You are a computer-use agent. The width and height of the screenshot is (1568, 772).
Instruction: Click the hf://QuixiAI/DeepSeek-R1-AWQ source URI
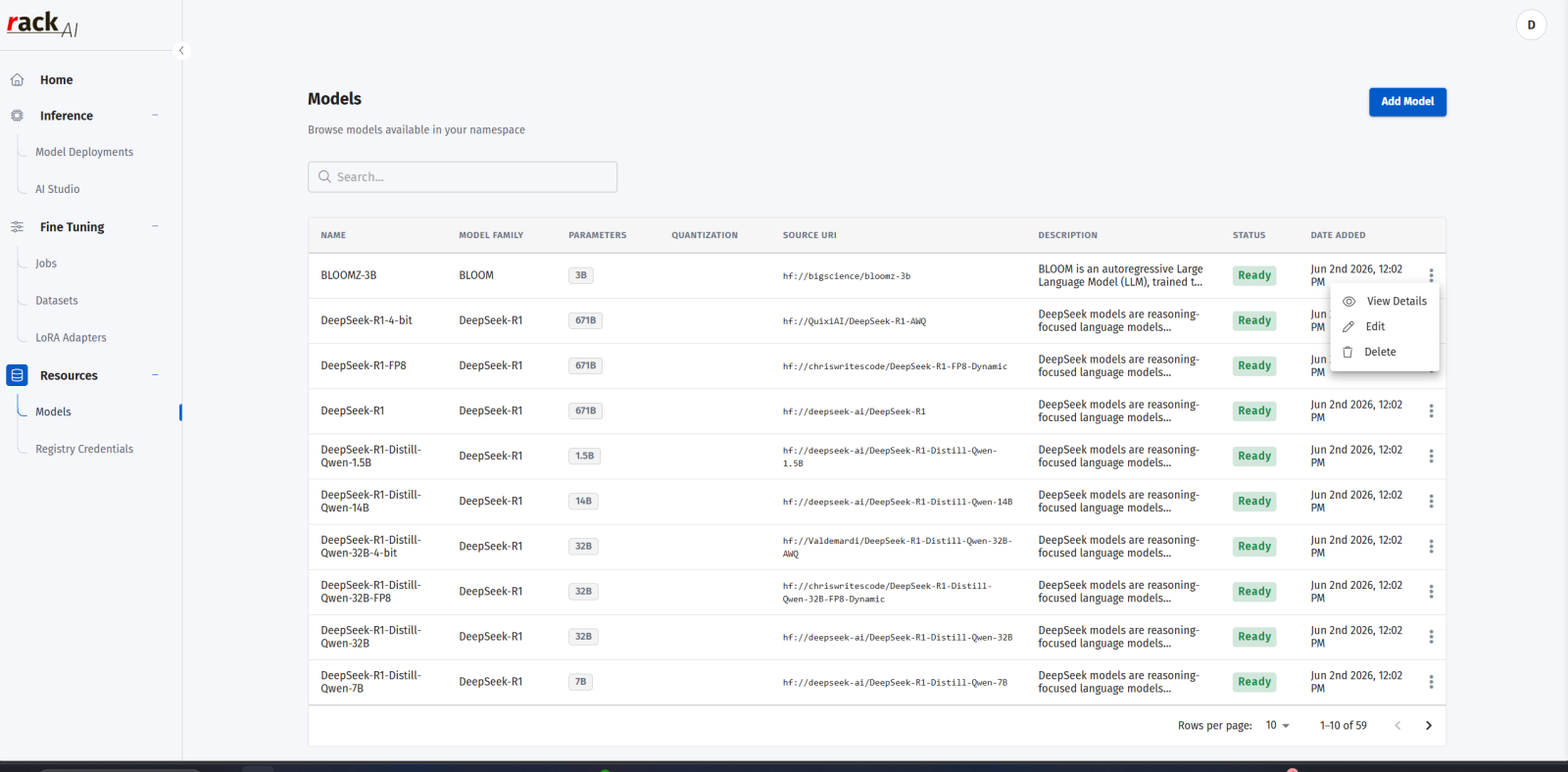pos(855,321)
